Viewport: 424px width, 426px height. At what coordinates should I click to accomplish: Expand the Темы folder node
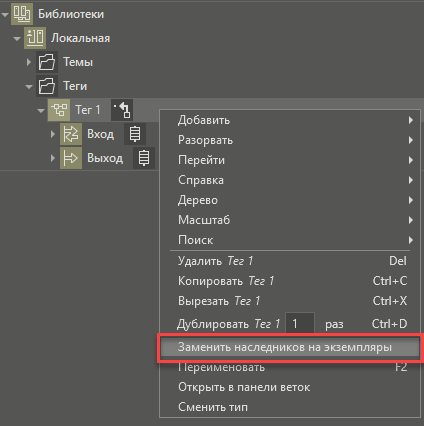pyautogui.click(x=29, y=62)
